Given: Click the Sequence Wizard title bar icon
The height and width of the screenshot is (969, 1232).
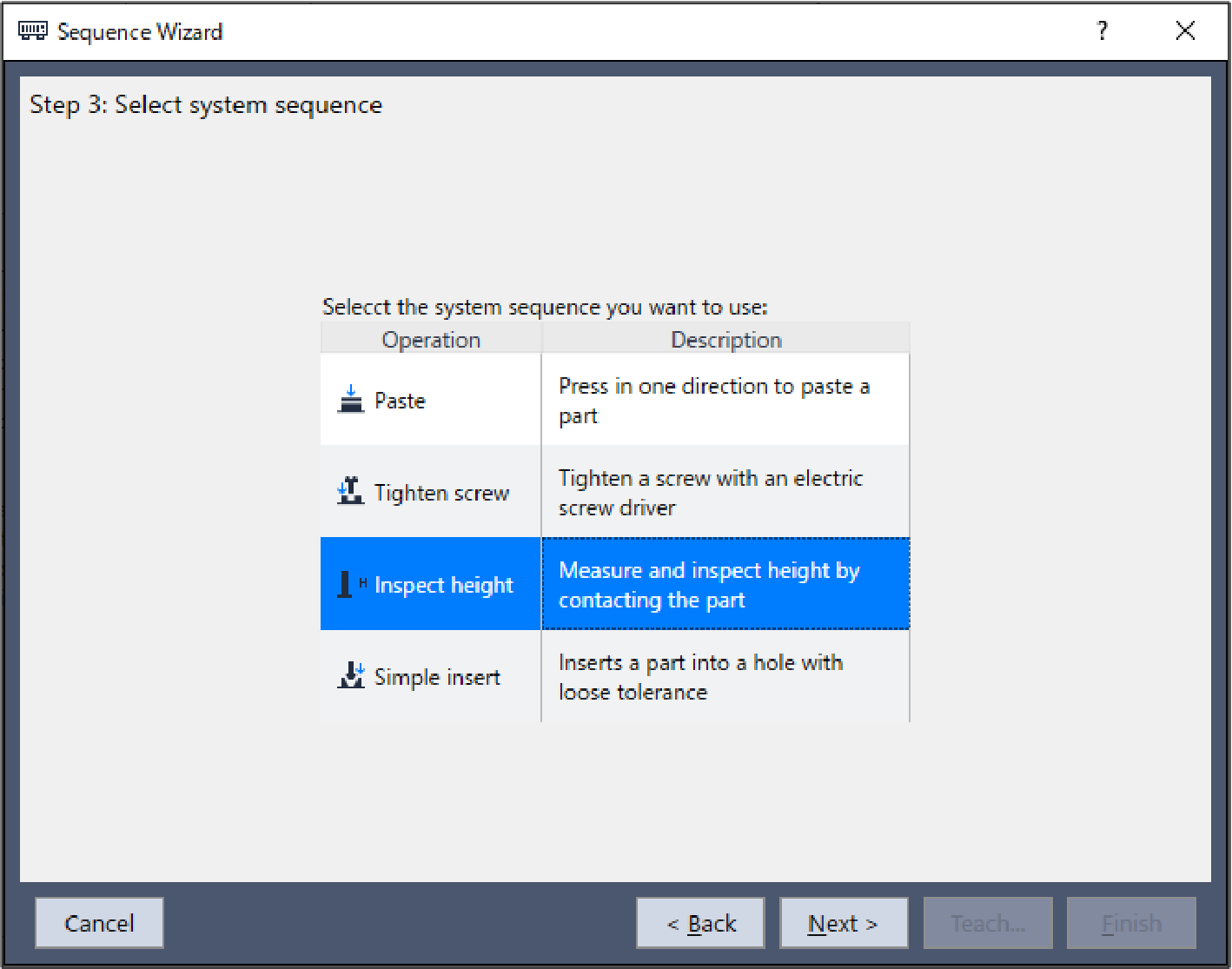Looking at the screenshot, I should click(x=33, y=31).
